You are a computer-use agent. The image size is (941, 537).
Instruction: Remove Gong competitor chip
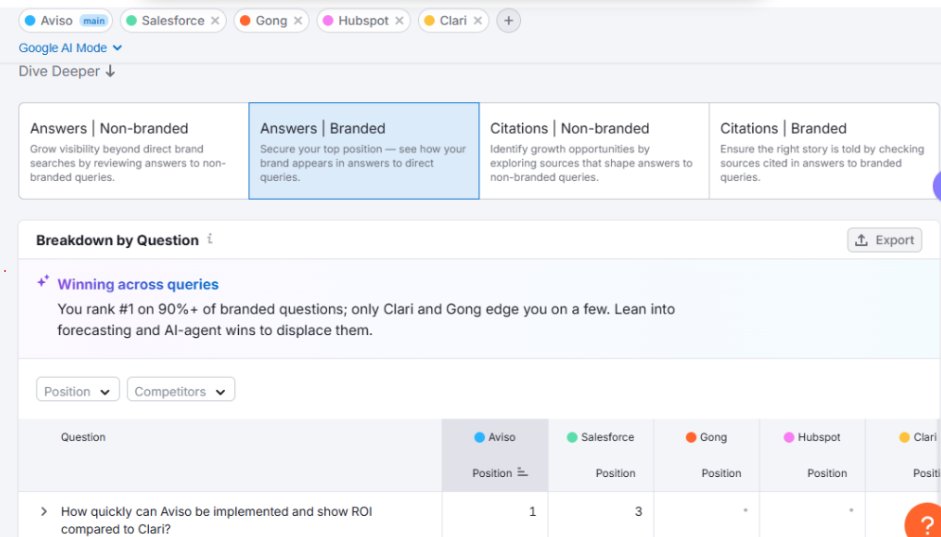pos(298,21)
